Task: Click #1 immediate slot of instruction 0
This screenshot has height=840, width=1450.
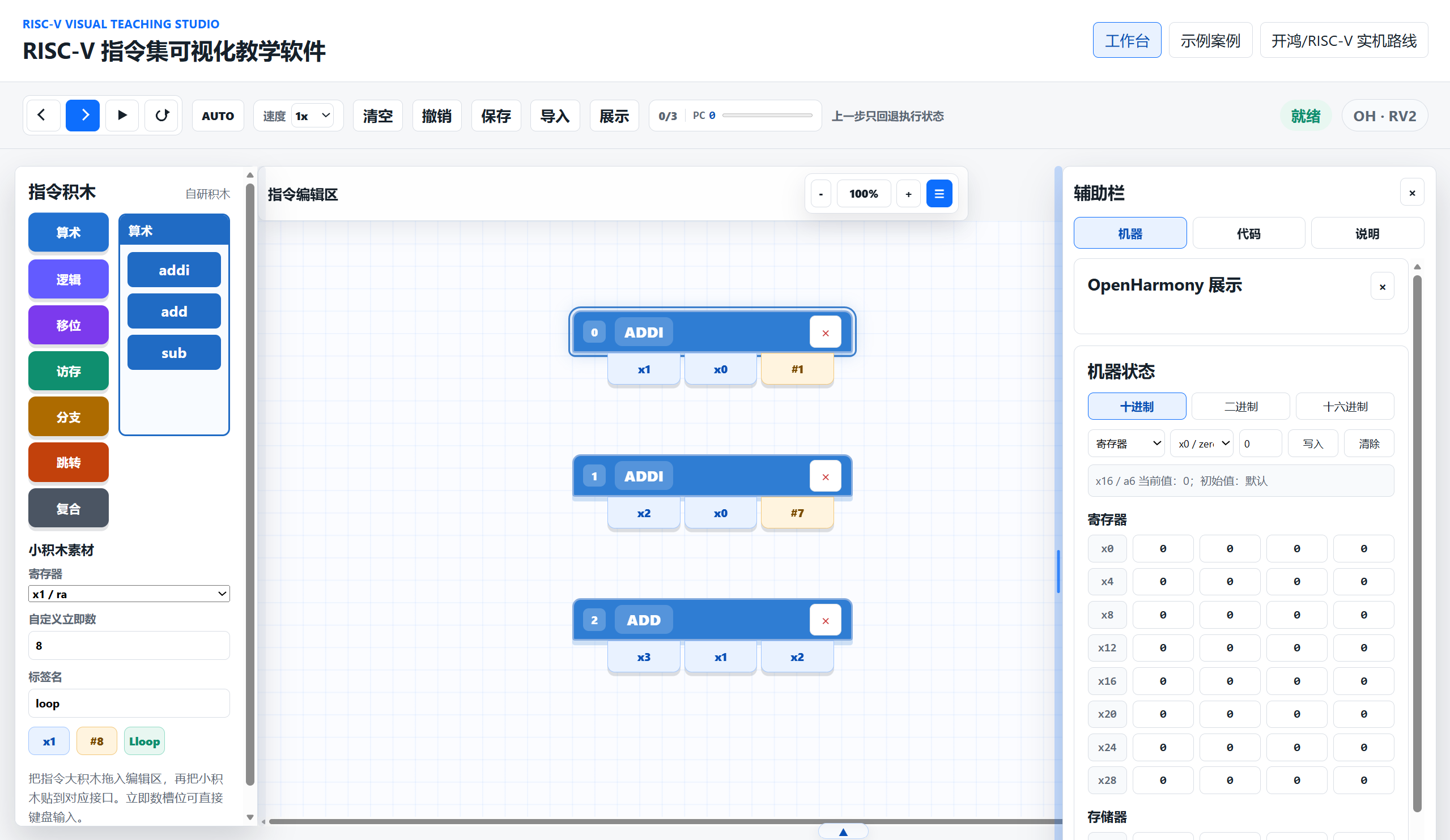Action: click(797, 369)
